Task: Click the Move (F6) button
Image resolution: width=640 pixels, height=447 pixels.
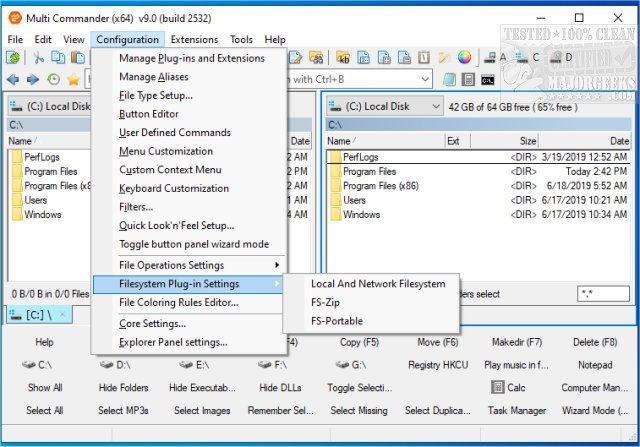Action: pyautogui.click(x=438, y=342)
